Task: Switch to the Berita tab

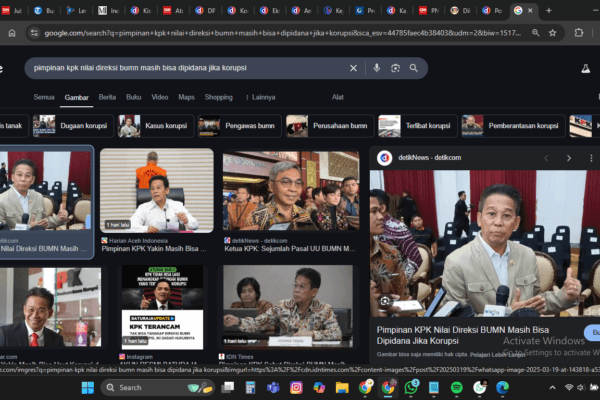Action: [107, 97]
